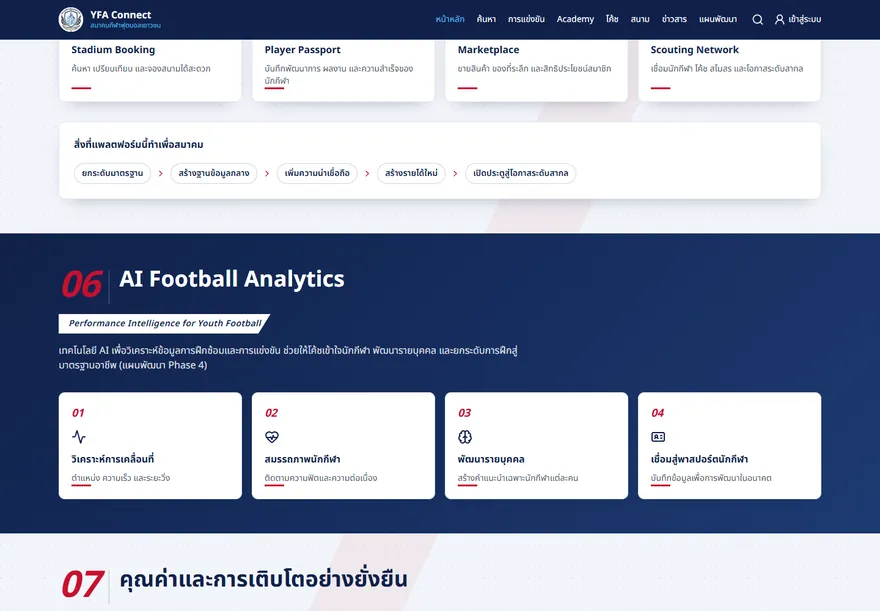Open โค้ช menu item

point(612,19)
